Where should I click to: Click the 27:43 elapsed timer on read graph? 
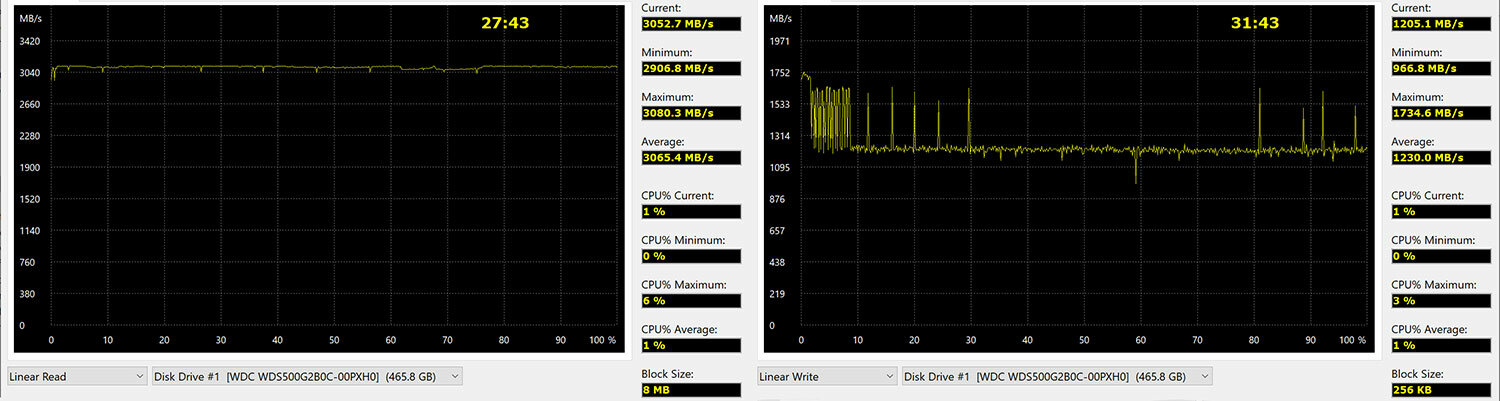pos(505,22)
